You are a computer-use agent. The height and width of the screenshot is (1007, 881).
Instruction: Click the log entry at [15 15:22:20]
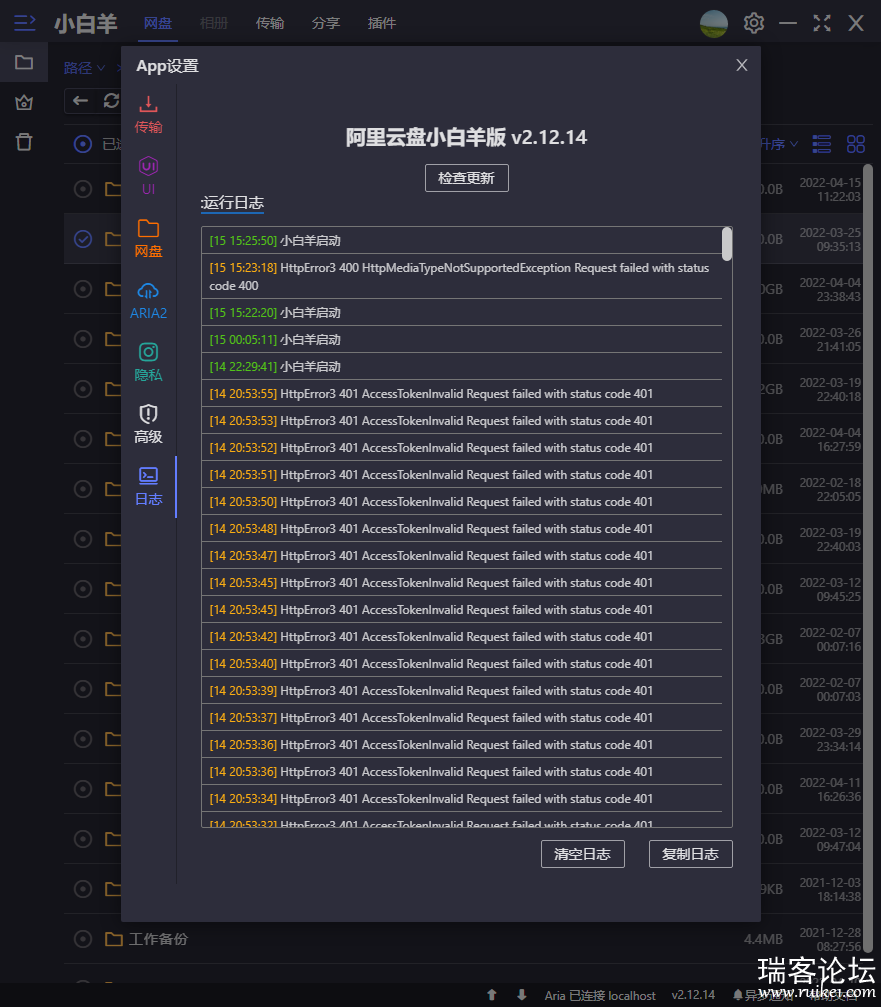point(462,313)
